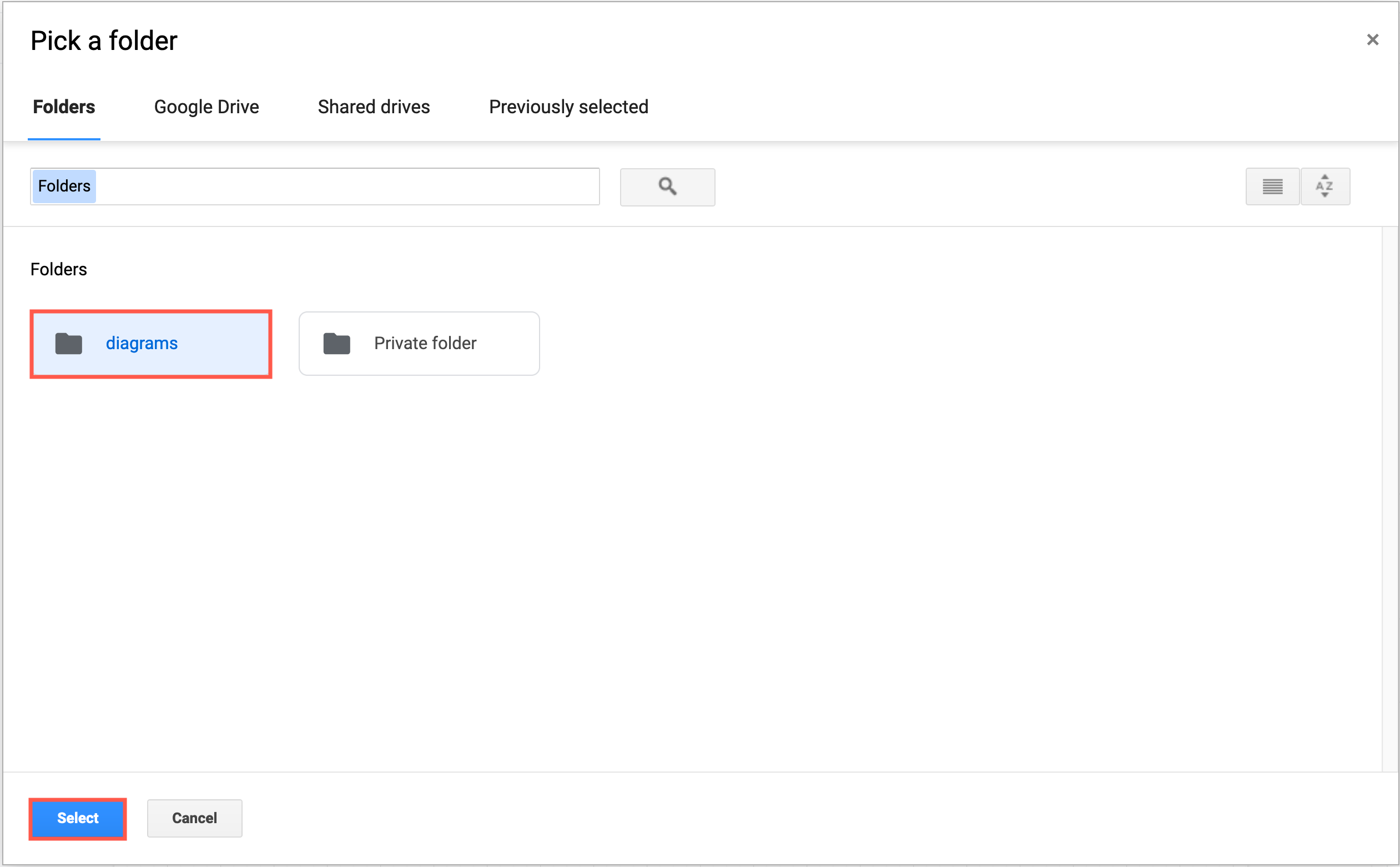Viewport: 1400px width, 867px height.
Task: Open the Google Drive tab
Action: [x=206, y=107]
